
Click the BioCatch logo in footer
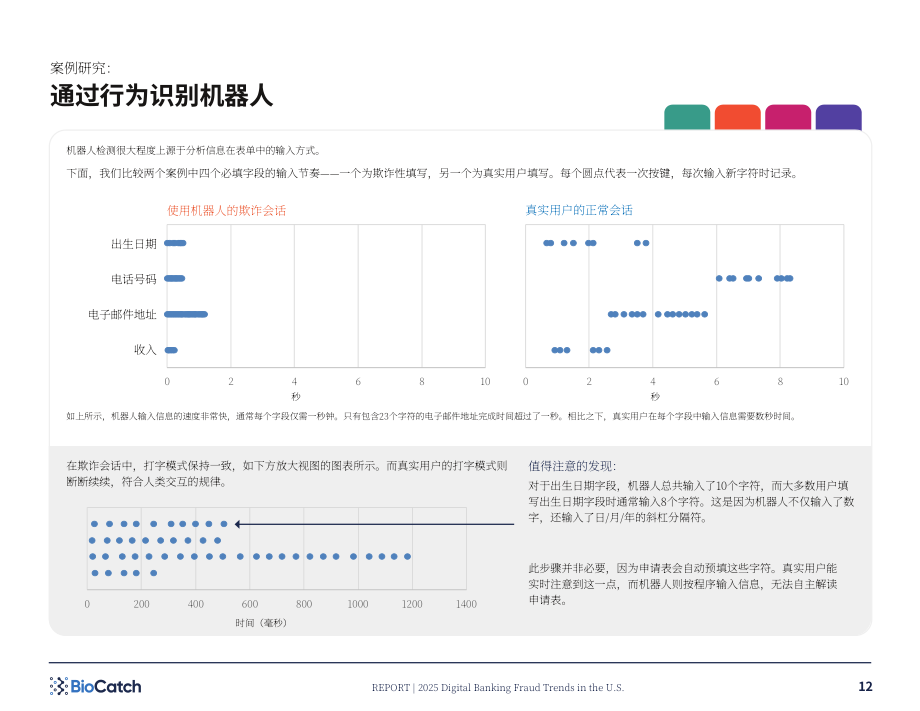pyautogui.click(x=96, y=686)
